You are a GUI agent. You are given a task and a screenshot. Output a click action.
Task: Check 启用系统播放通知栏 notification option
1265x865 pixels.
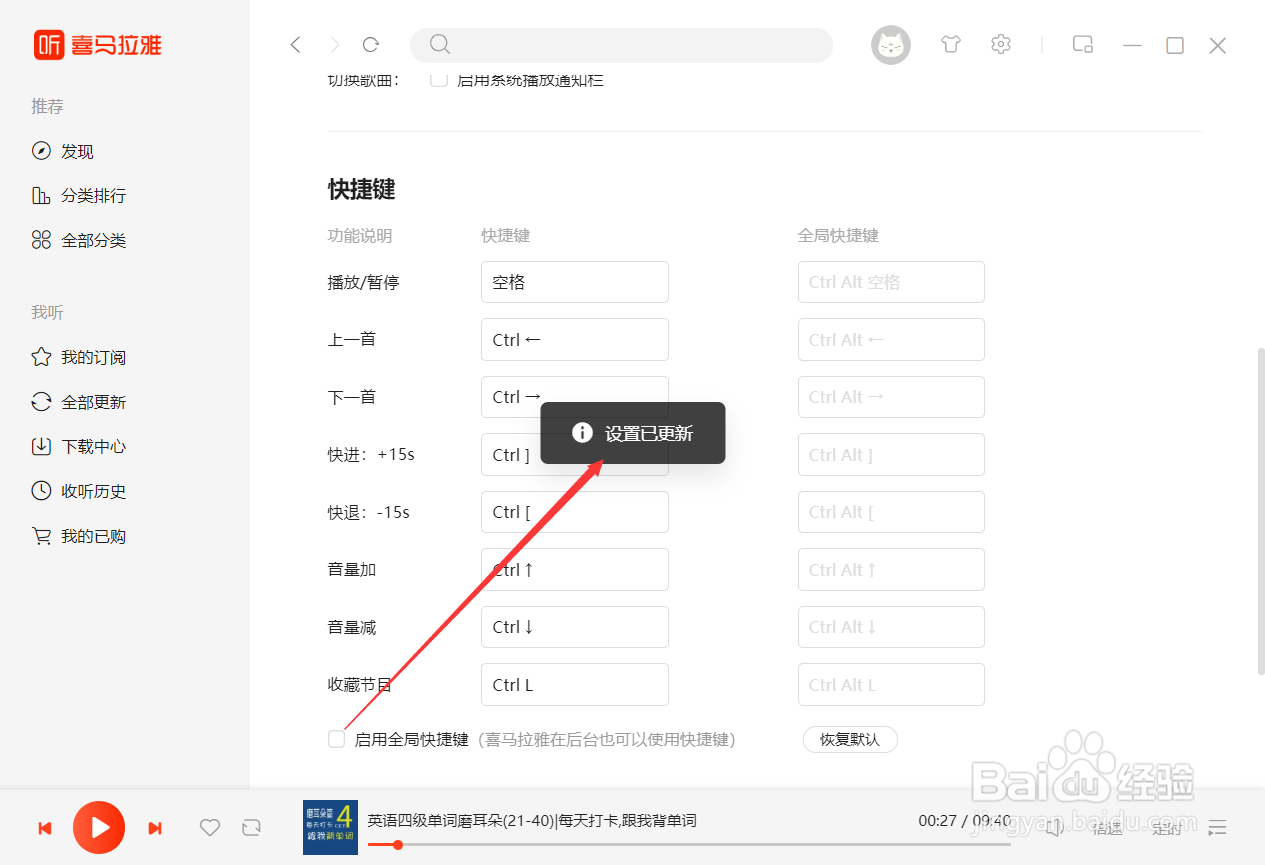click(438, 79)
